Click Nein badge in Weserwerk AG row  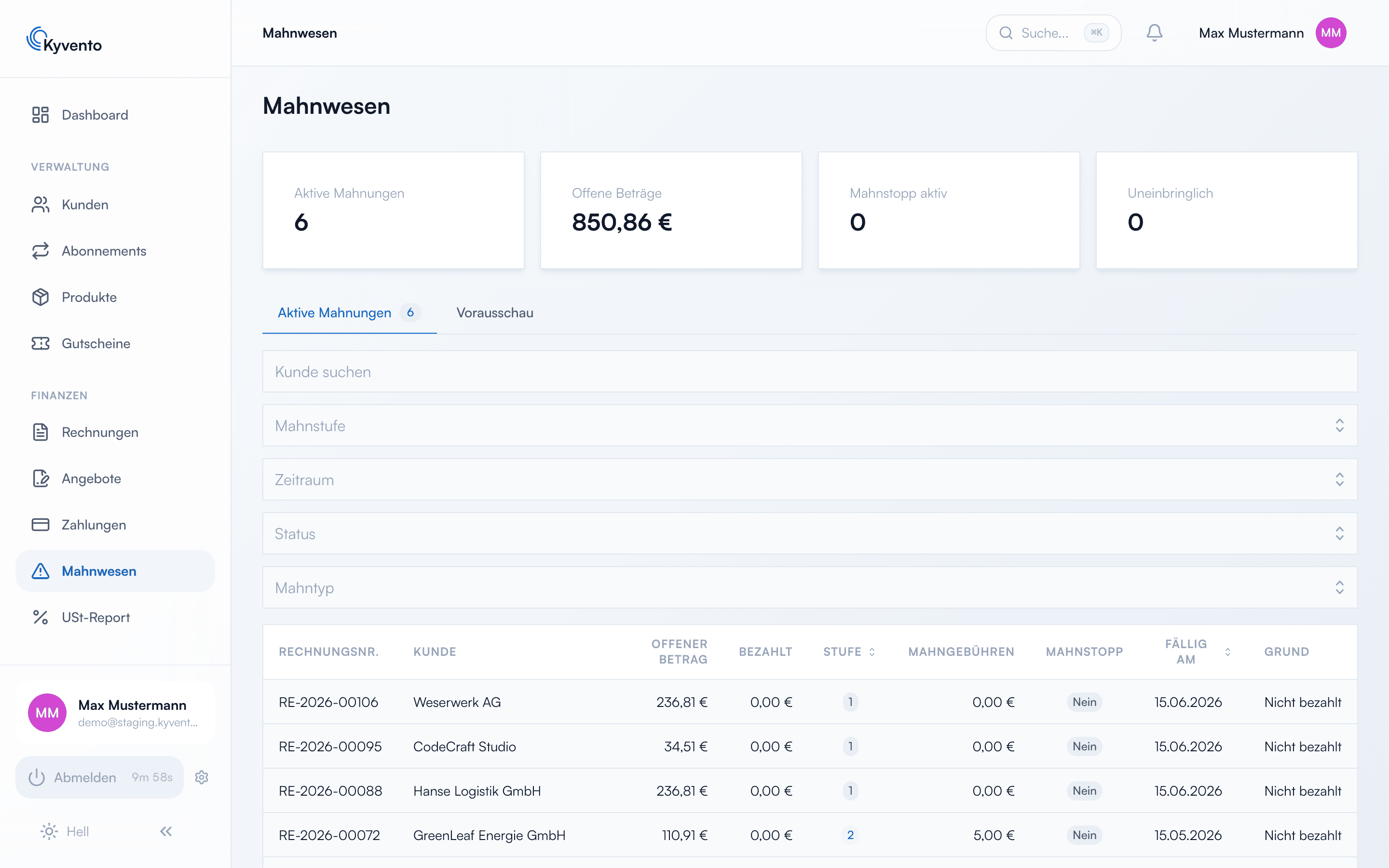[1084, 702]
